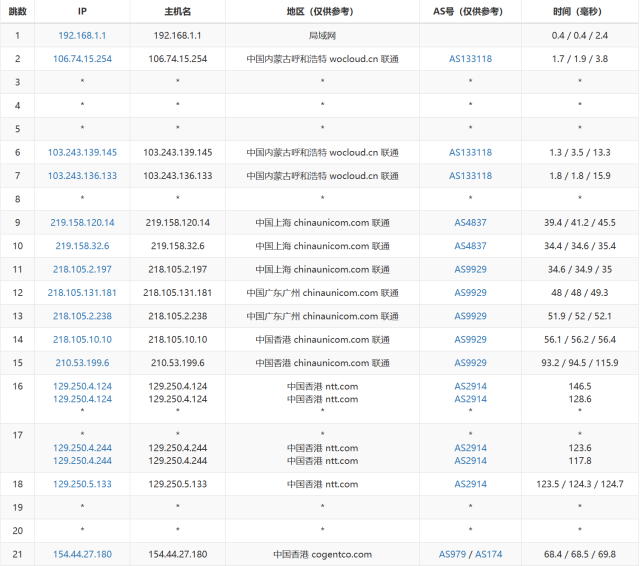Select hop 14 region 中国香港 chinaunicom.com

pyautogui.click(x=322, y=340)
